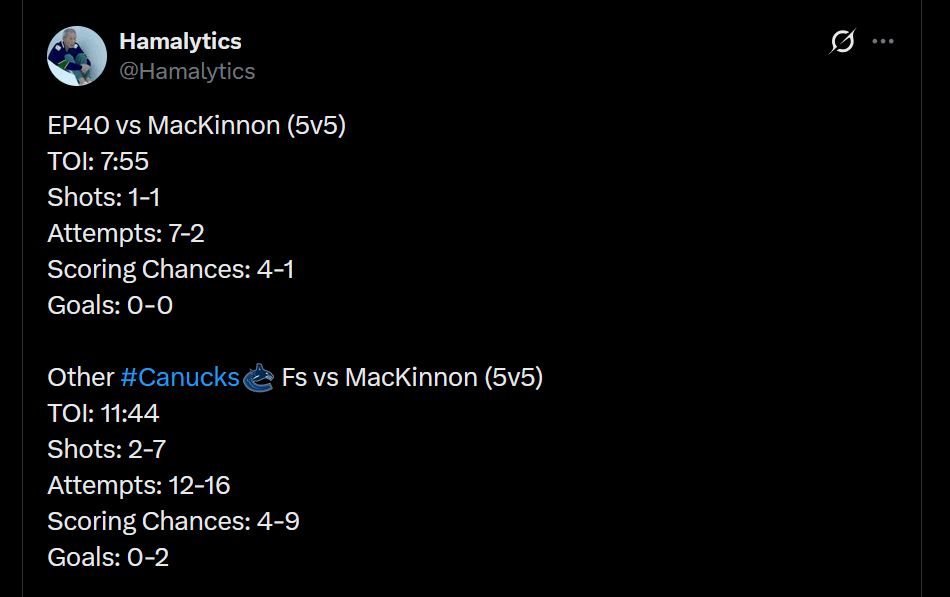Screen dimensions: 950x597
Task: Click the Scoring Chances 4-1 line
Action: point(170,269)
